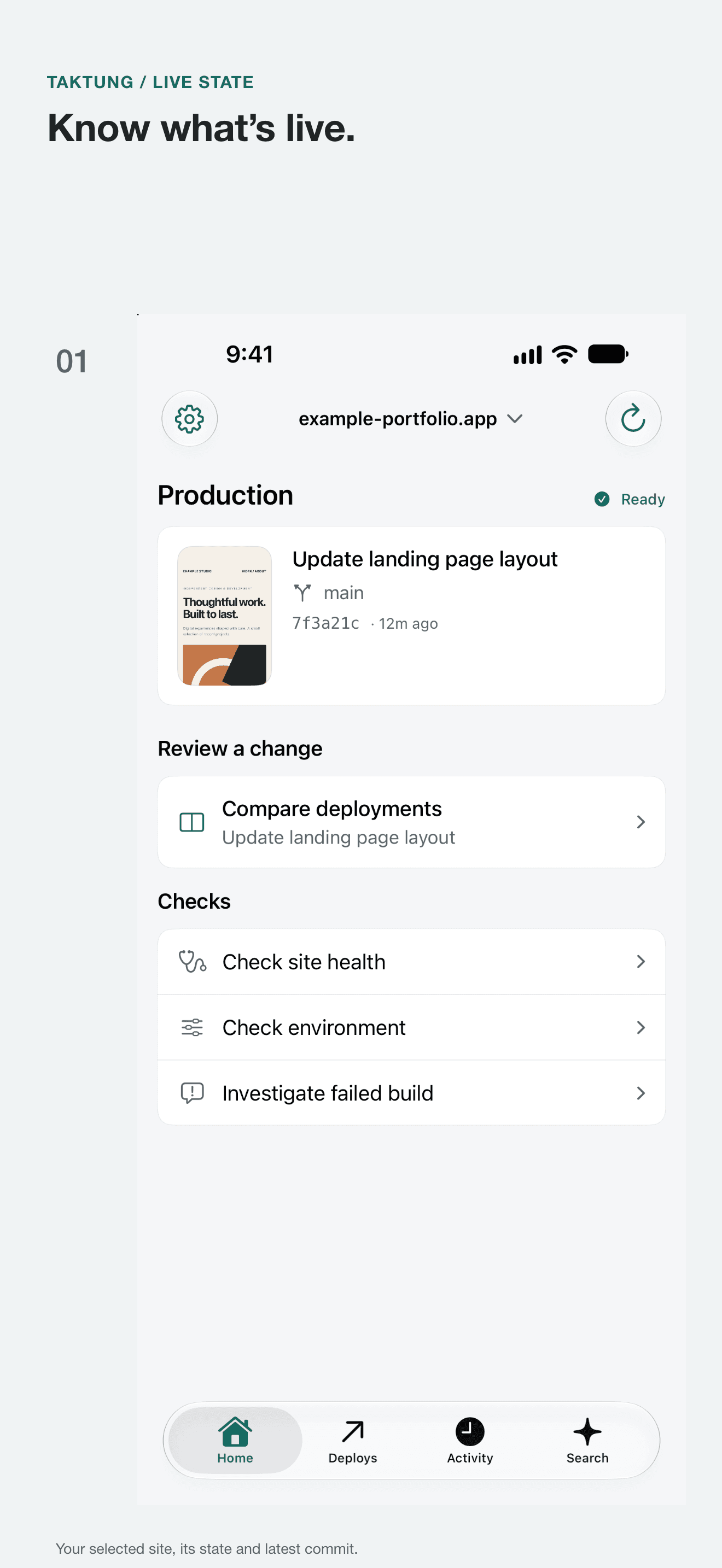Open the production site preview thumbnail
722x1568 pixels.
click(x=225, y=616)
